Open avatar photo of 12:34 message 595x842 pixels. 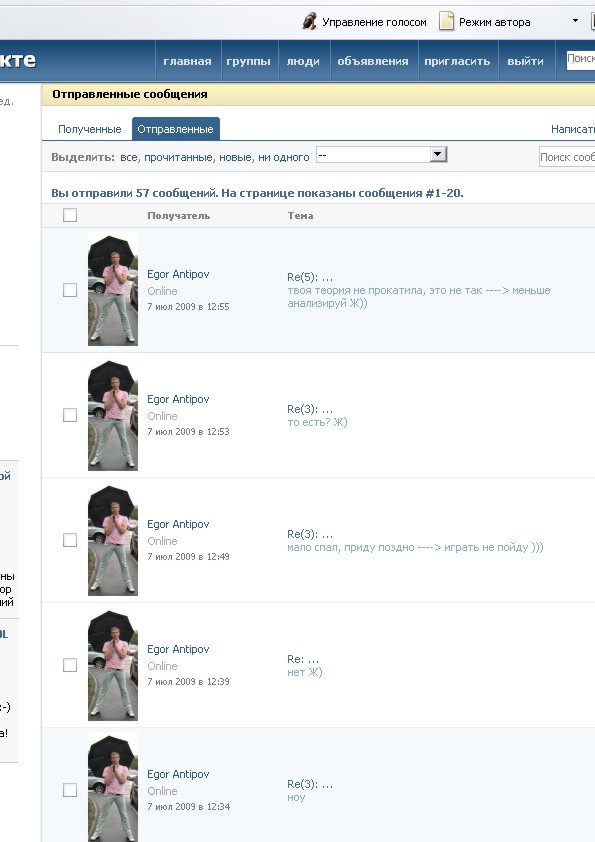tap(113, 788)
